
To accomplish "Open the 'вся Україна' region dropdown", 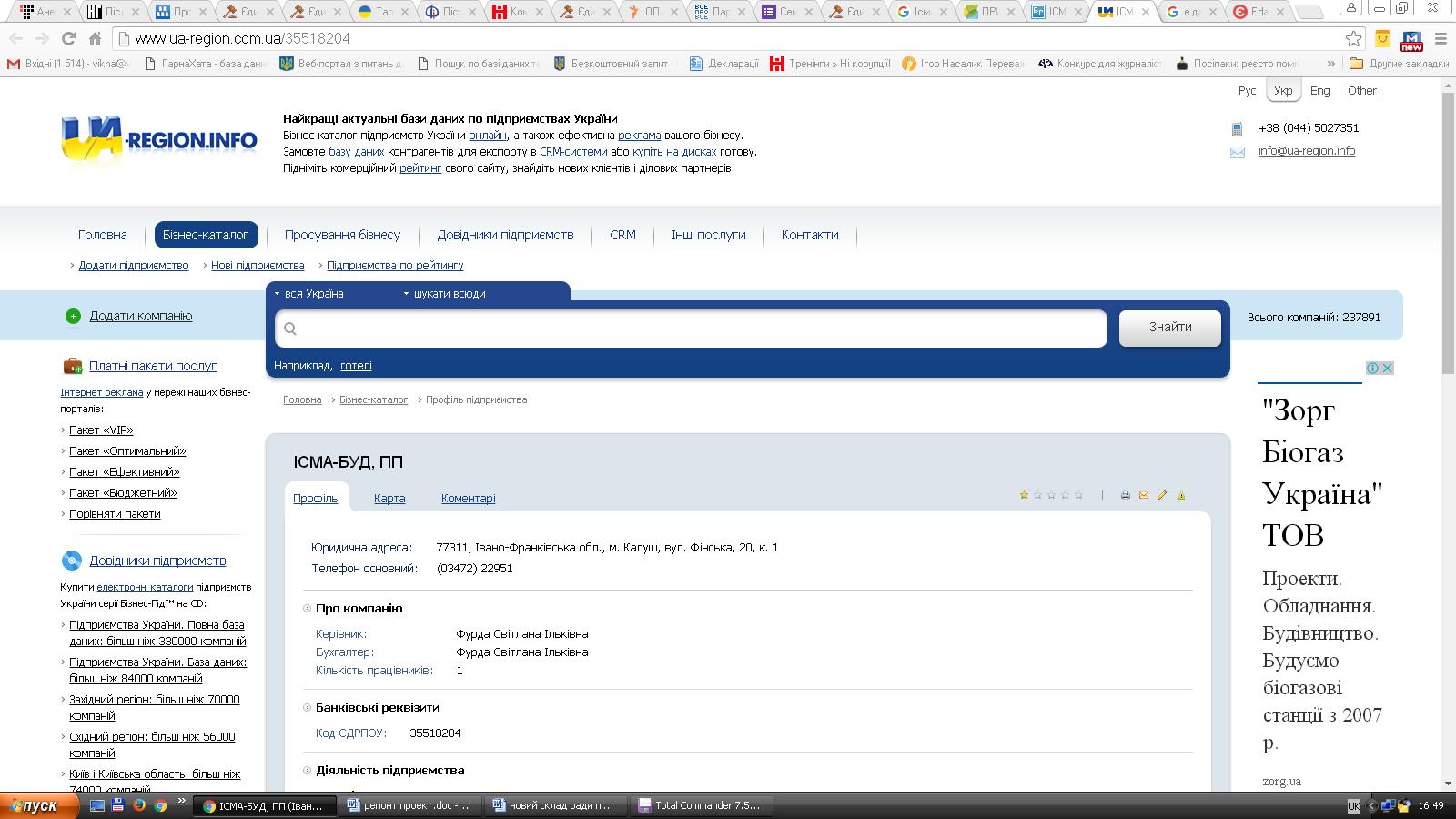I will [x=309, y=294].
